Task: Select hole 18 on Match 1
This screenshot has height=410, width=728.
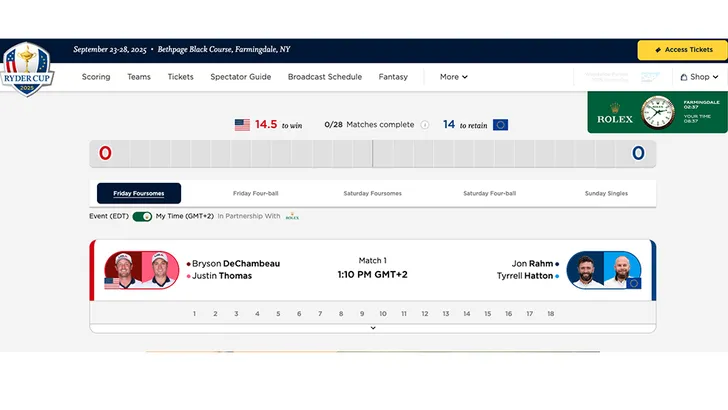Action: coord(550,313)
